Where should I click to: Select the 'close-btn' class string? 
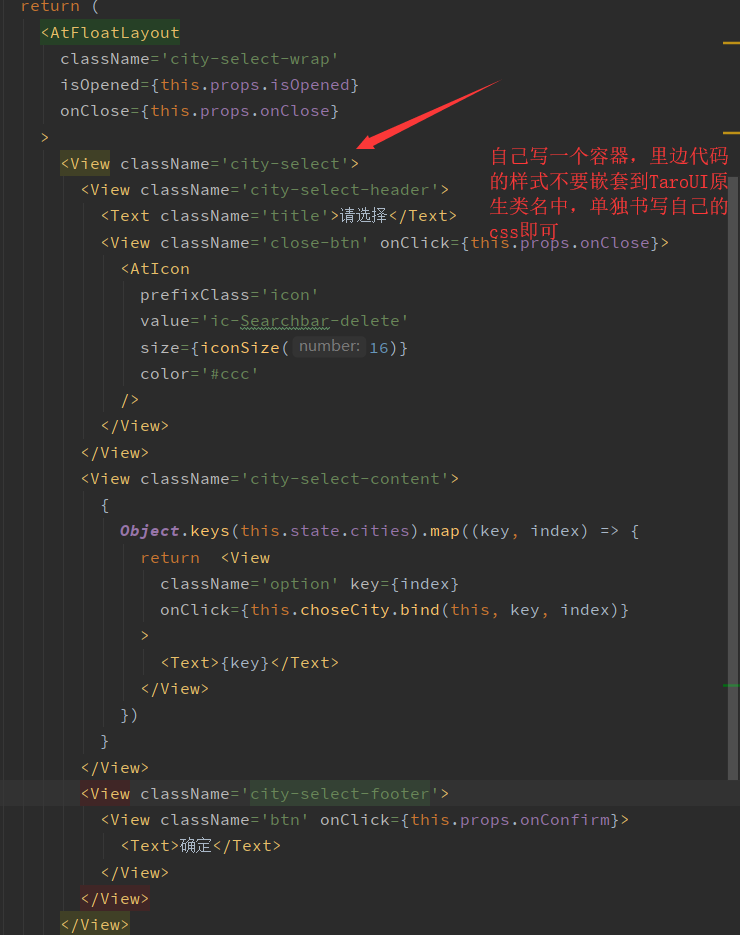[315, 243]
